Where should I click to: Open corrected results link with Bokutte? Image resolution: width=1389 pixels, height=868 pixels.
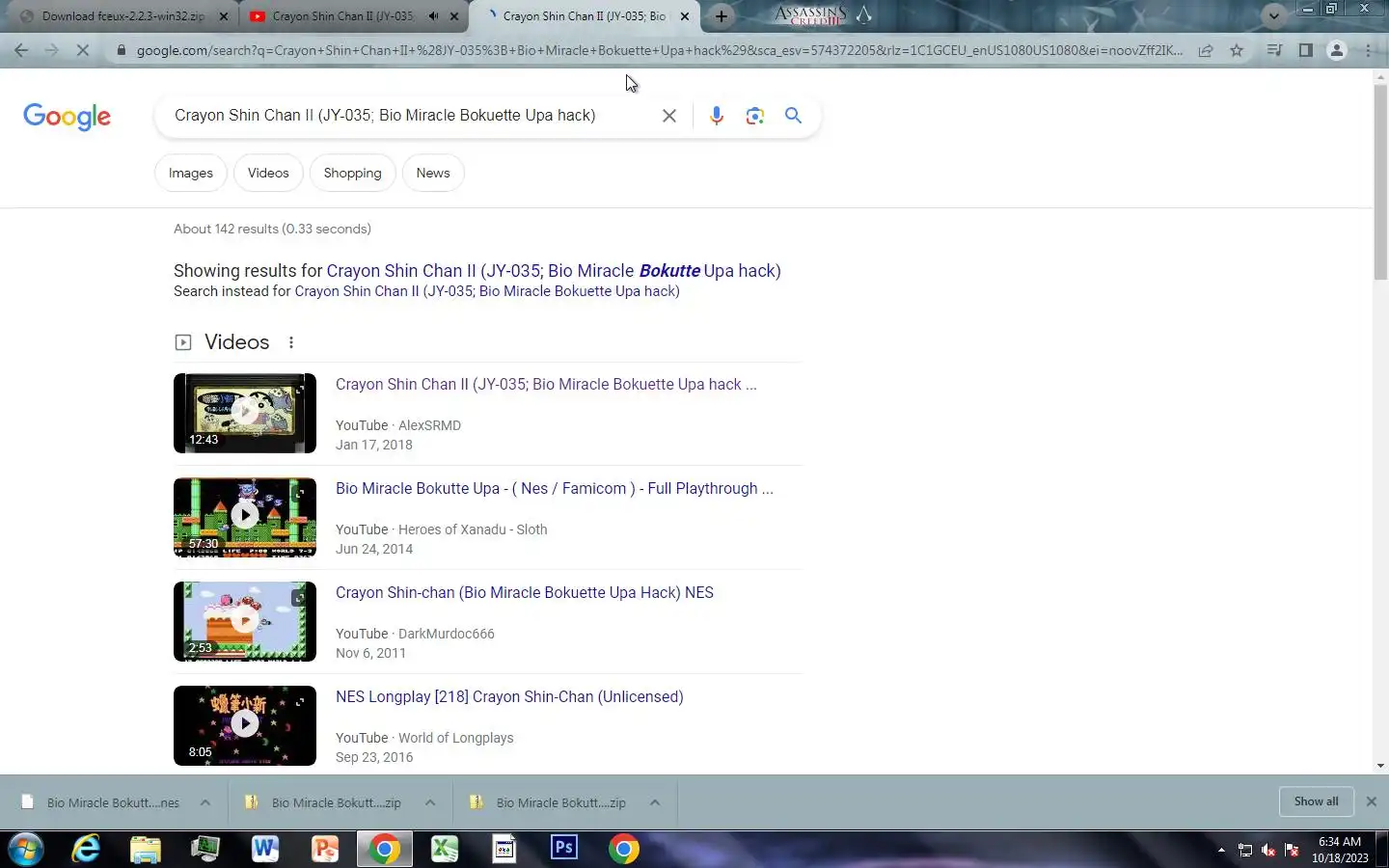pyautogui.click(x=554, y=271)
